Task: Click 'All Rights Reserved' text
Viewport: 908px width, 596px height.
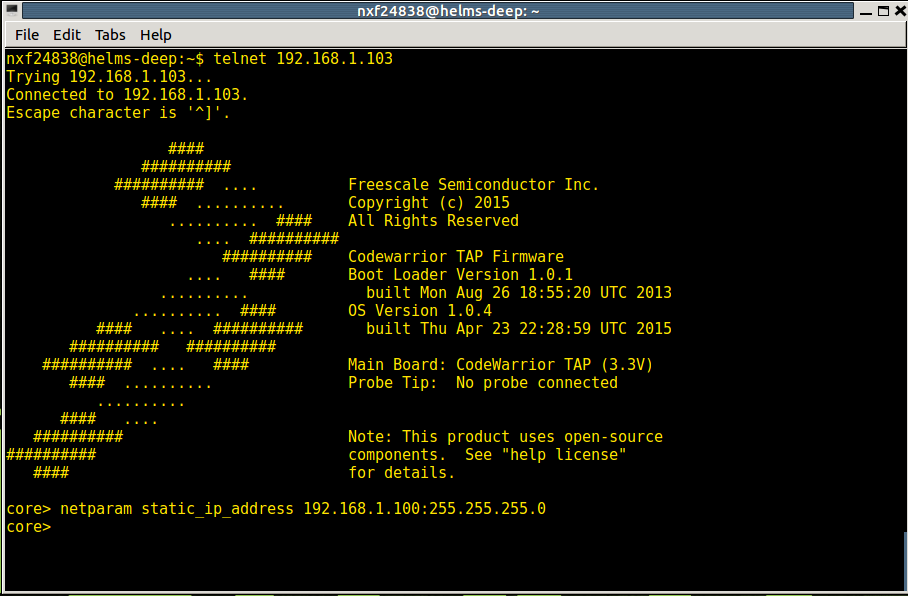Action: click(x=433, y=221)
